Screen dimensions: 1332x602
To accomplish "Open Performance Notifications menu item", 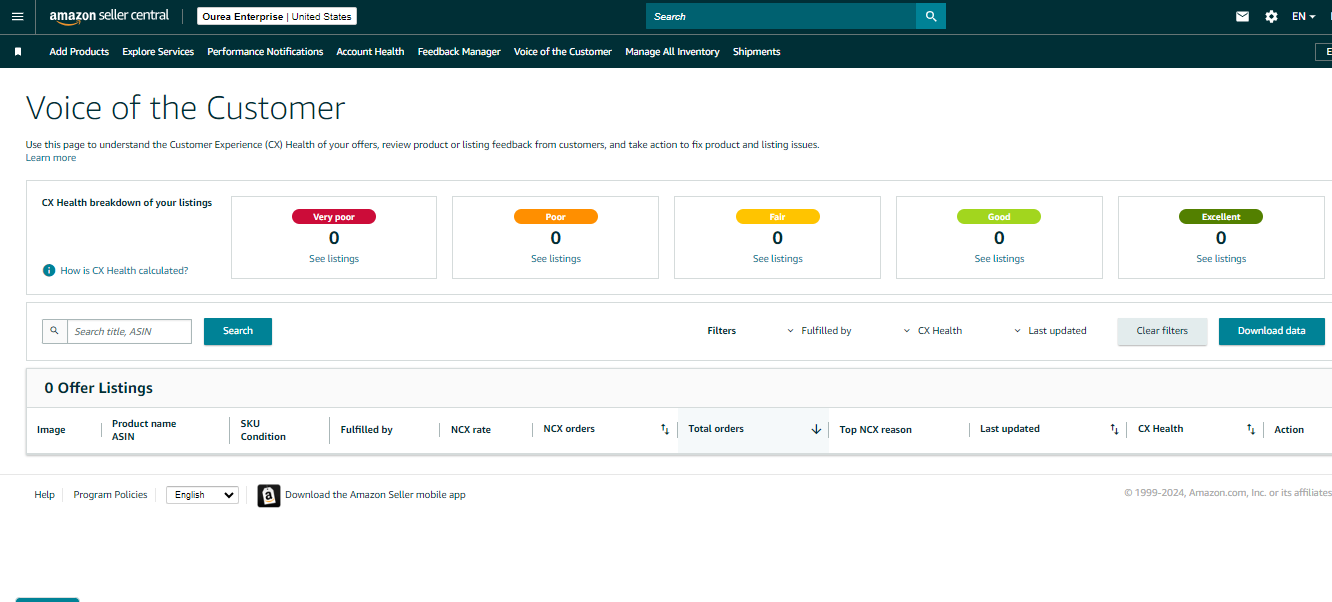I will tap(265, 52).
